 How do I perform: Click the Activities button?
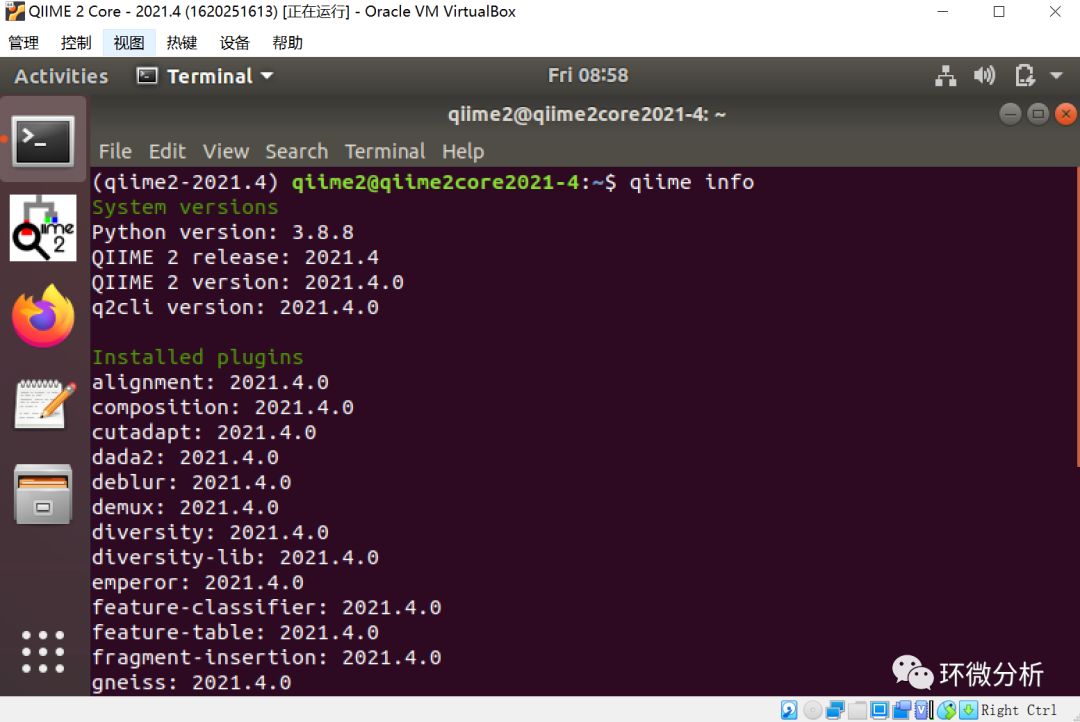coord(61,75)
